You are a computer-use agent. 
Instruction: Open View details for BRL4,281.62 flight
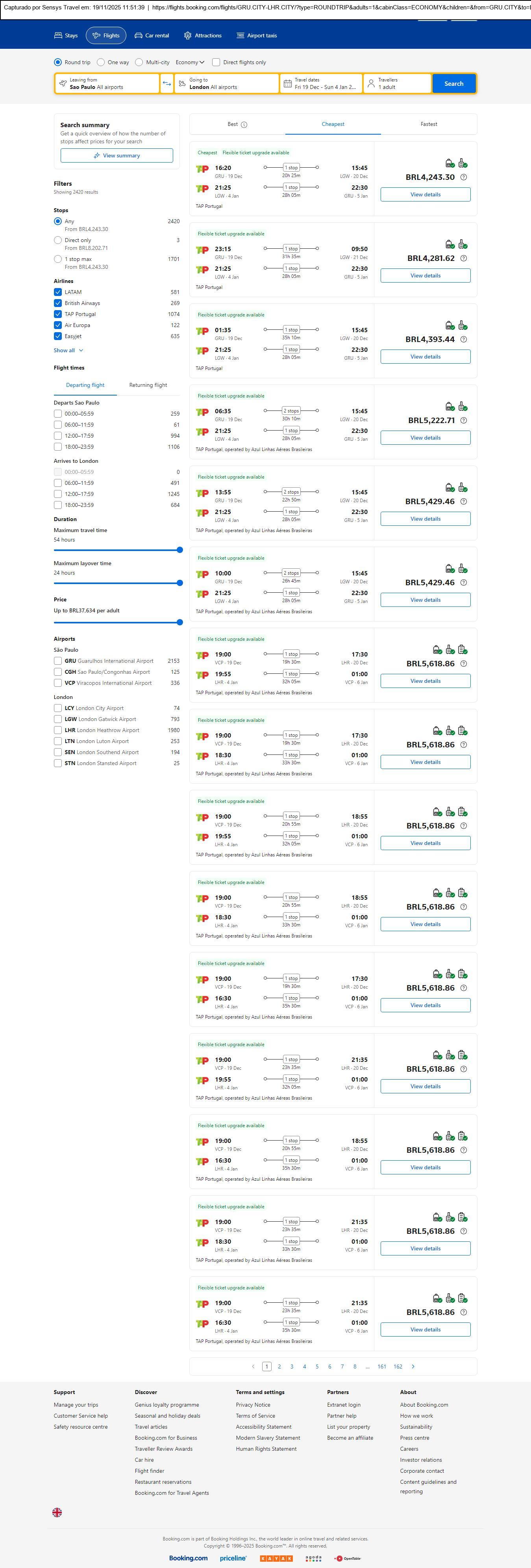click(425, 276)
